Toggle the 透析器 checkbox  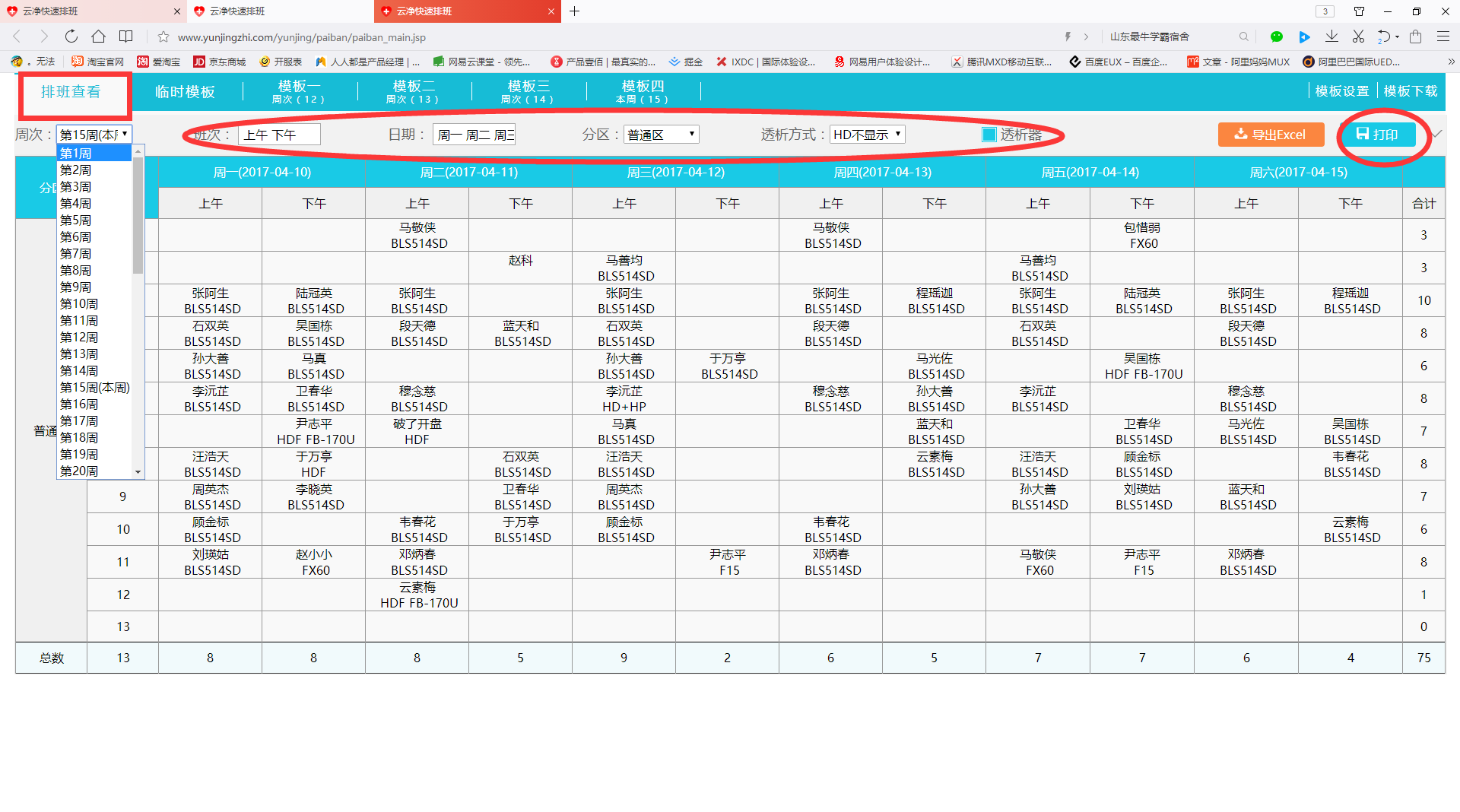(989, 135)
